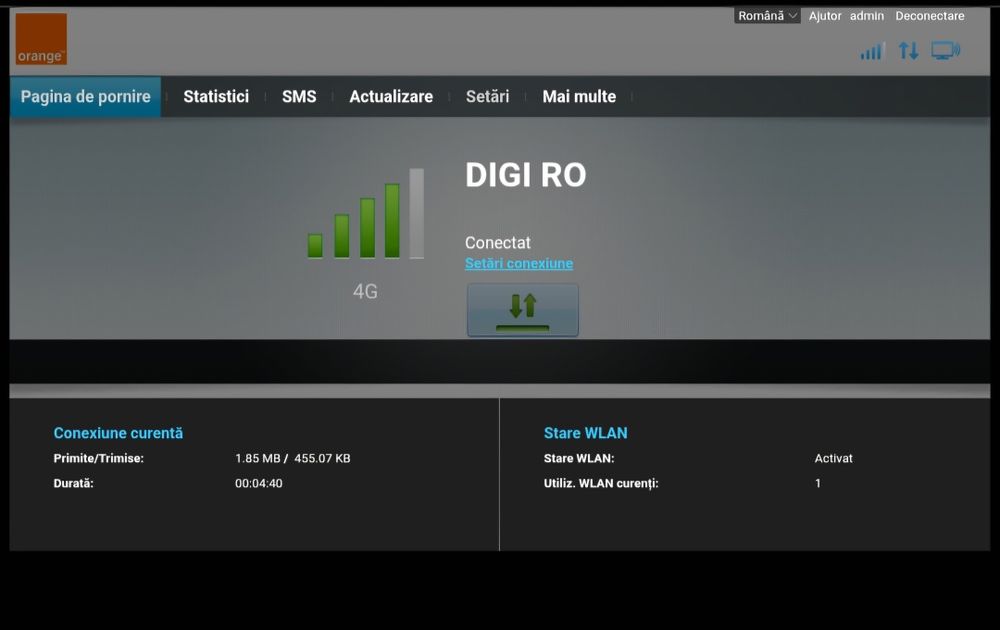Click the Stare WLAN heading
This screenshot has width=1000, height=630.
[585, 433]
